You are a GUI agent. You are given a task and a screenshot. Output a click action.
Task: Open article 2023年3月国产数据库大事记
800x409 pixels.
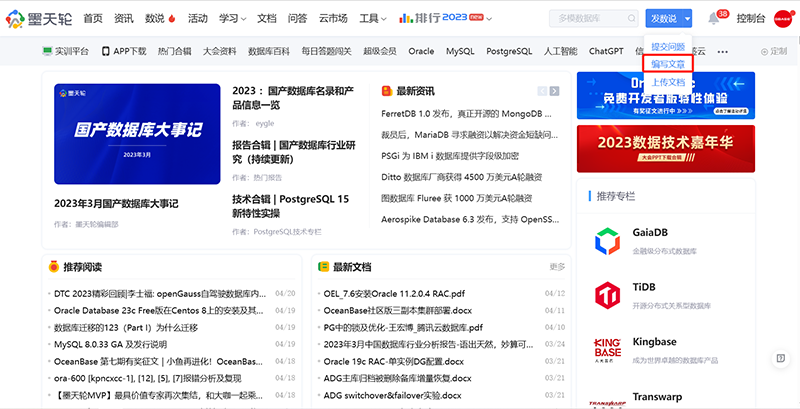pyautogui.click(x=116, y=204)
